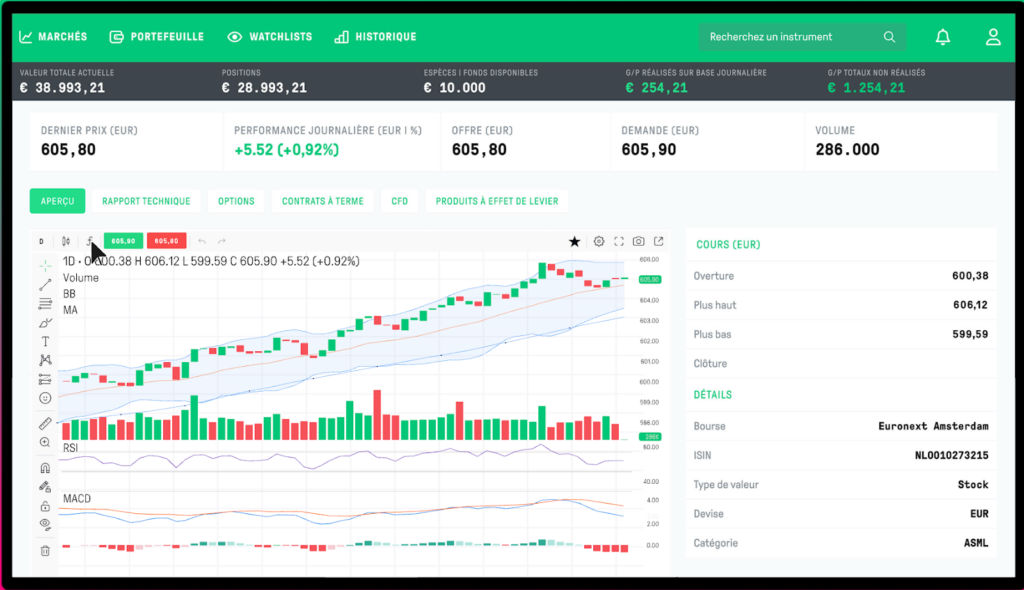
Task: Take a chart snapshot with camera icon
Action: pos(639,241)
